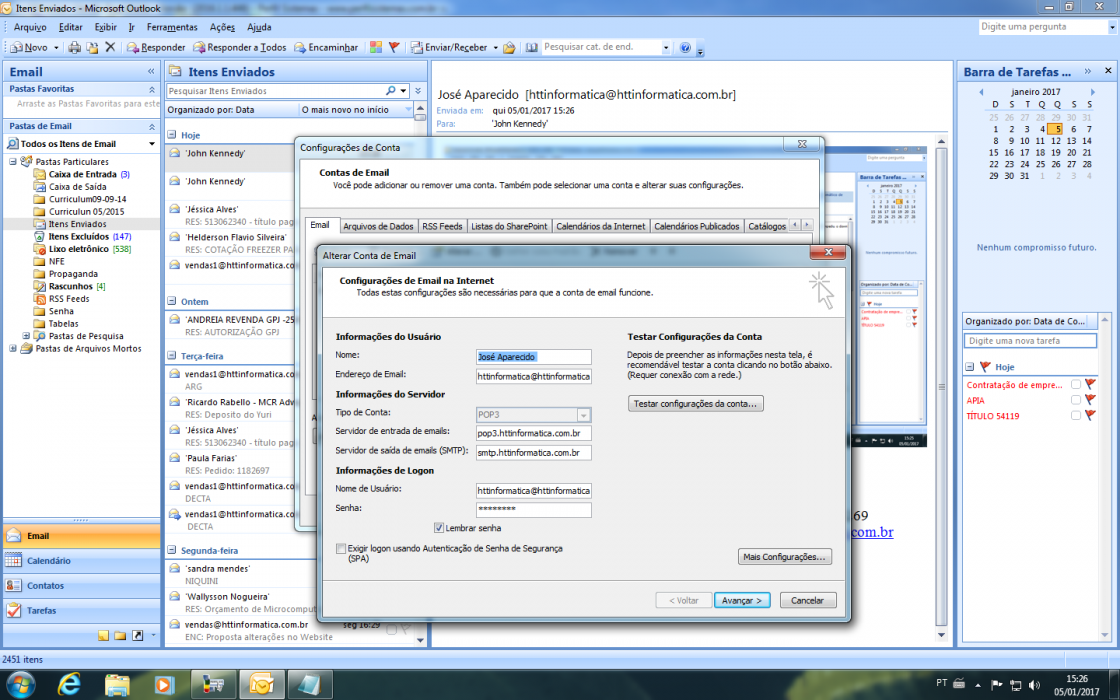Click the Calendário navigation pane button
The height and width of the screenshot is (700, 1120).
pyautogui.click(x=81, y=561)
